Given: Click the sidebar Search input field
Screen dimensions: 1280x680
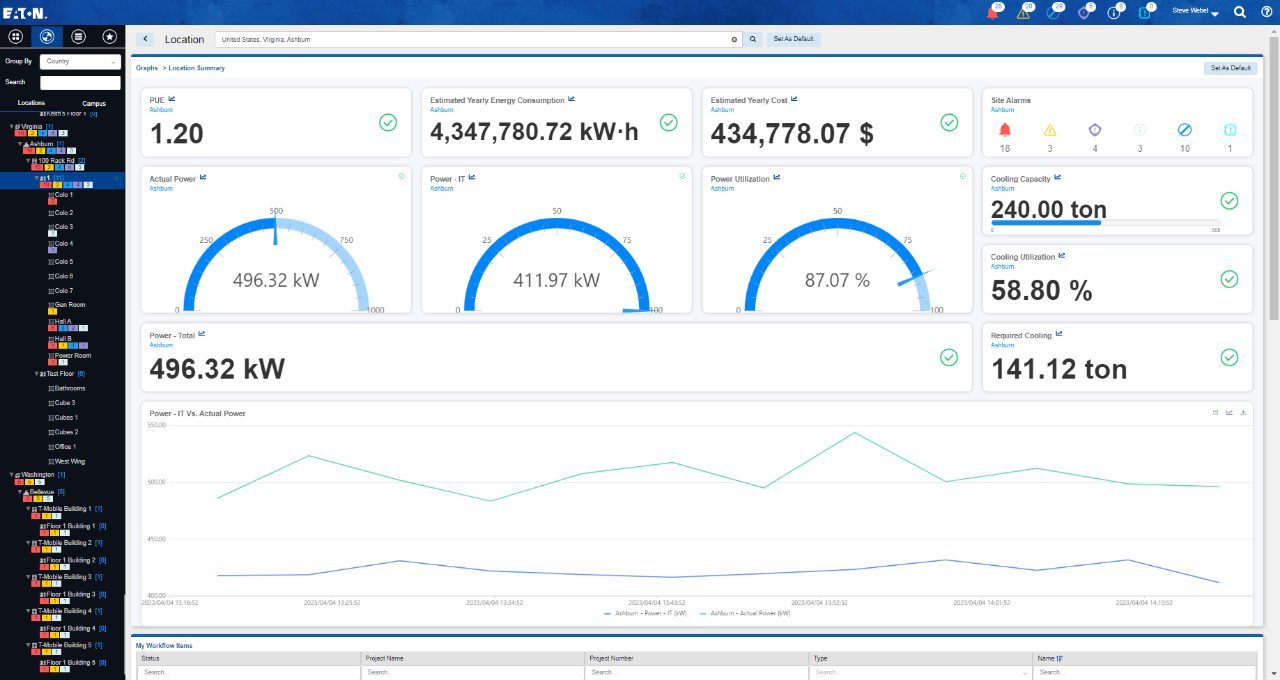Looking at the screenshot, I should click(80, 83).
